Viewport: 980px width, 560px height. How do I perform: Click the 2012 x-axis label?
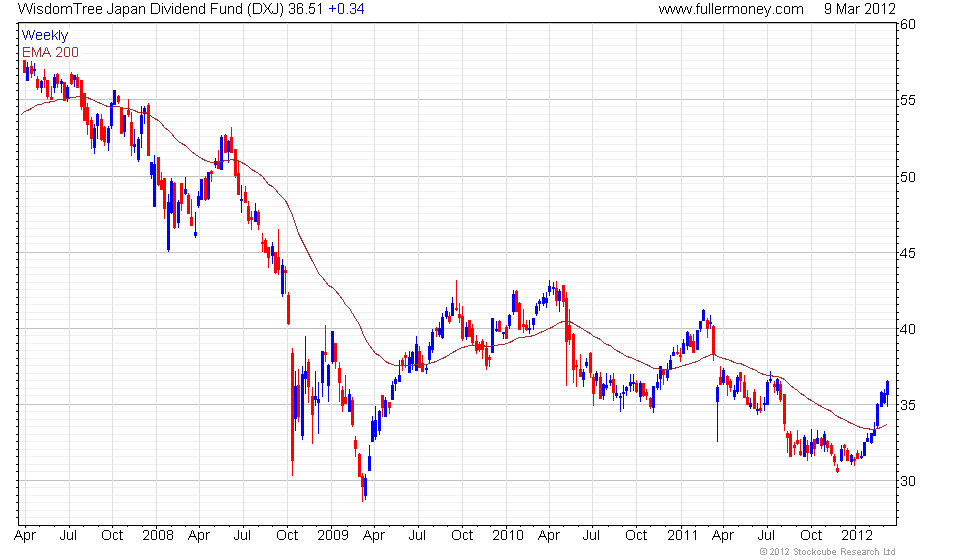coord(856,536)
